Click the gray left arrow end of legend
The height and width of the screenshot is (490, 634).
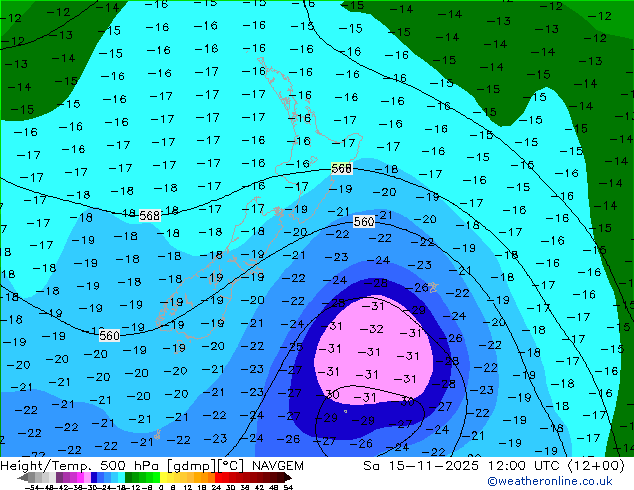(23, 478)
